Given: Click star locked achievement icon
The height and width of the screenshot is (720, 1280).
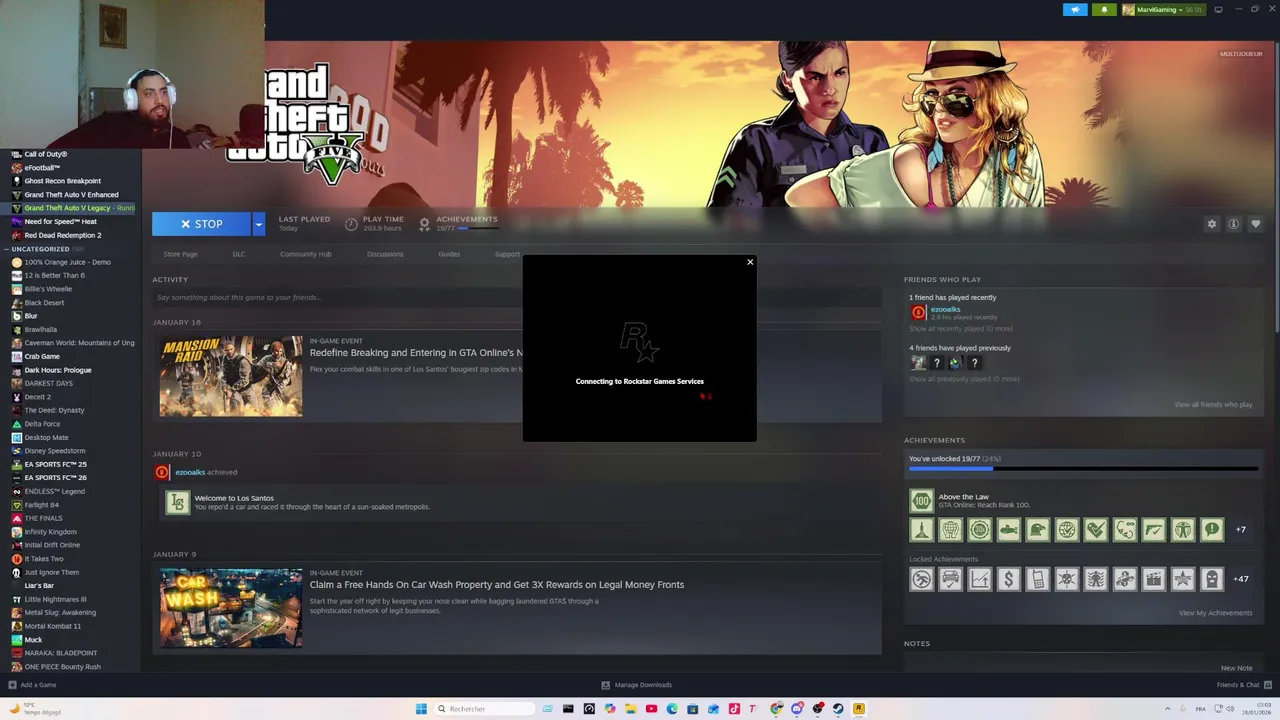Looking at the screenshot, I should [1183, 579].
